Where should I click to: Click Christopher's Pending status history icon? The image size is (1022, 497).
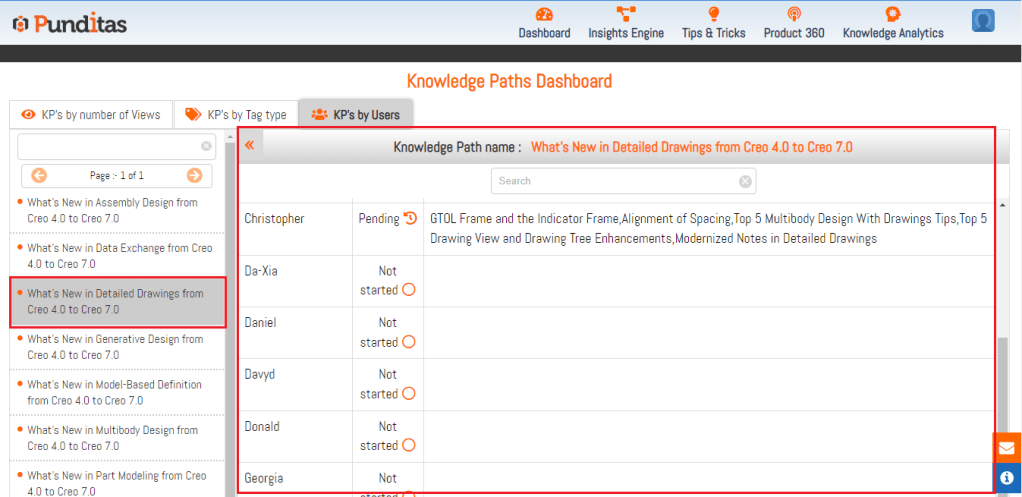tap(410, 219)
